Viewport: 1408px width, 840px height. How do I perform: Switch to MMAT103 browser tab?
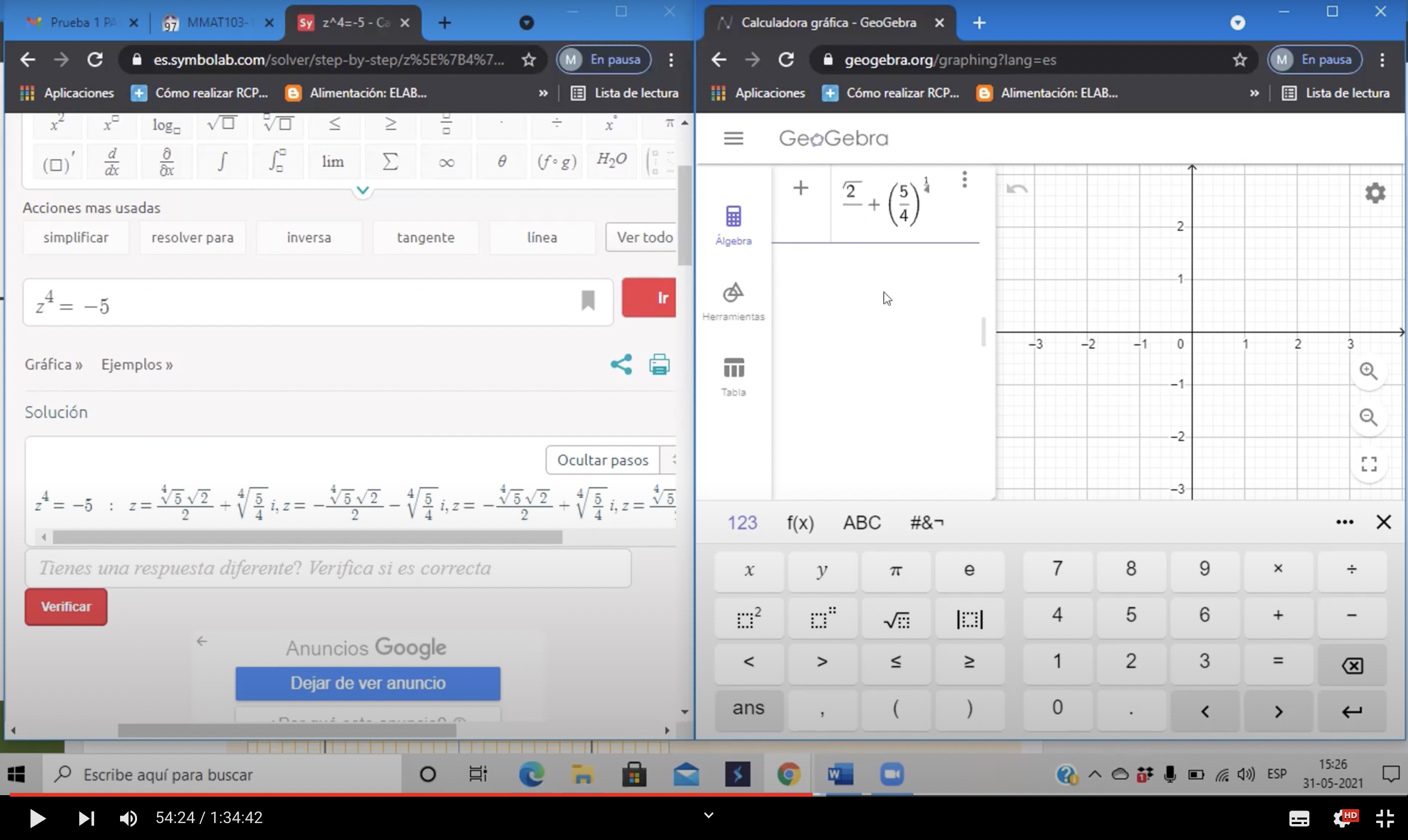click(x=216, y=22)
